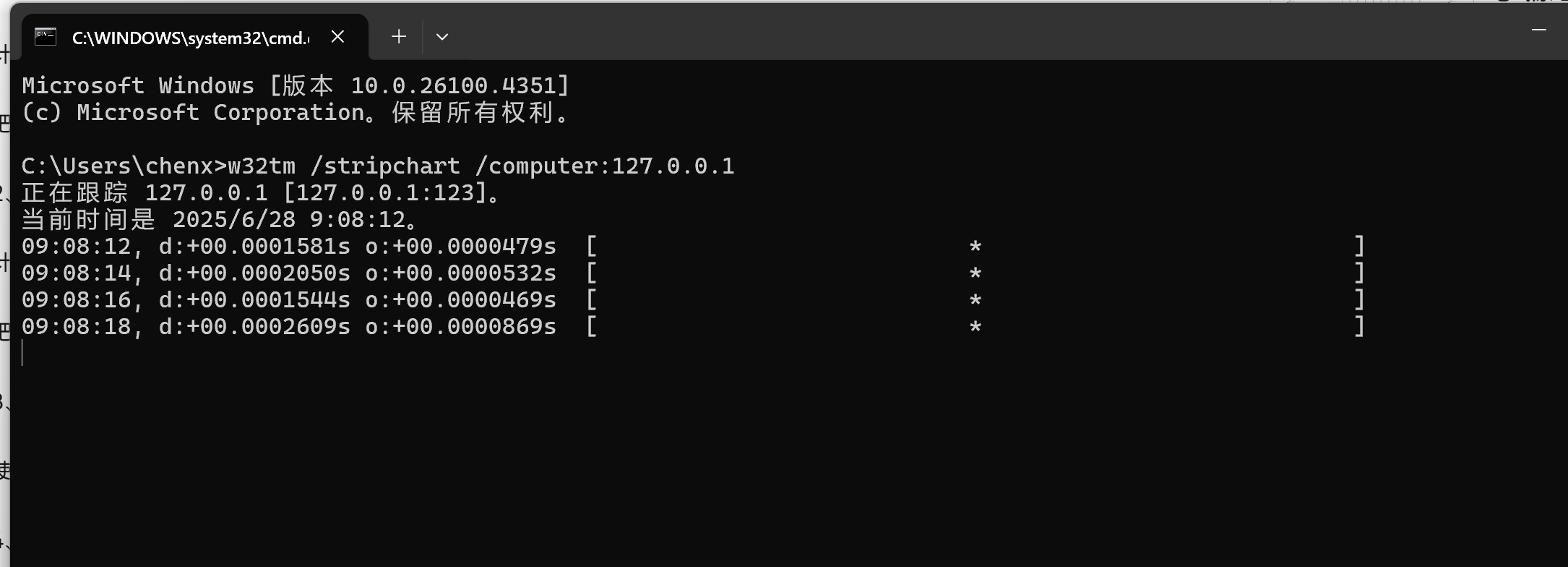
Task: Click the asterisk marker in last chart row
Action: [975, 328]
